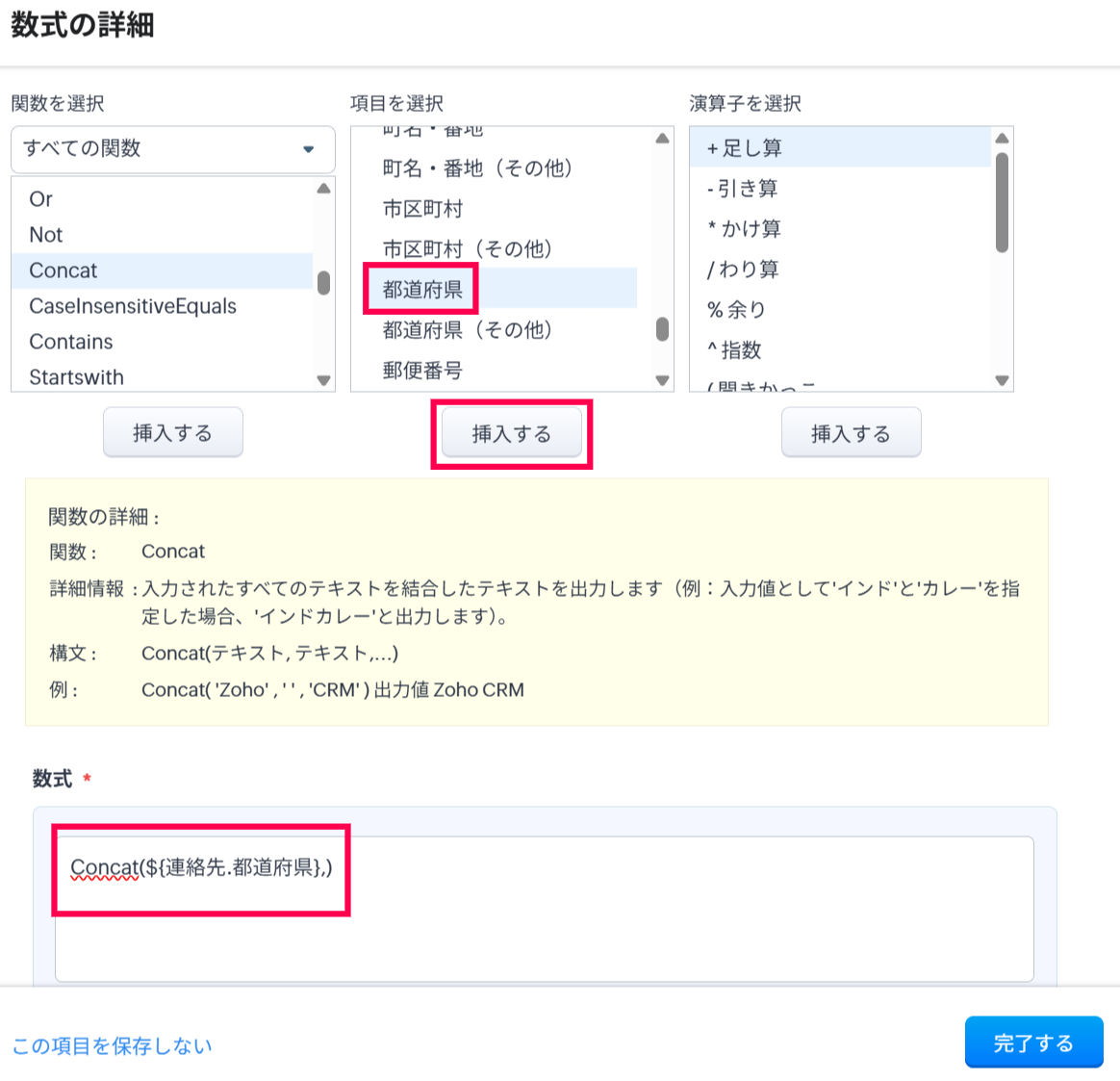Screen dimensions: 1120x1081
Task: Select 都道府県 field item
Action: click(x=423, y=289)
